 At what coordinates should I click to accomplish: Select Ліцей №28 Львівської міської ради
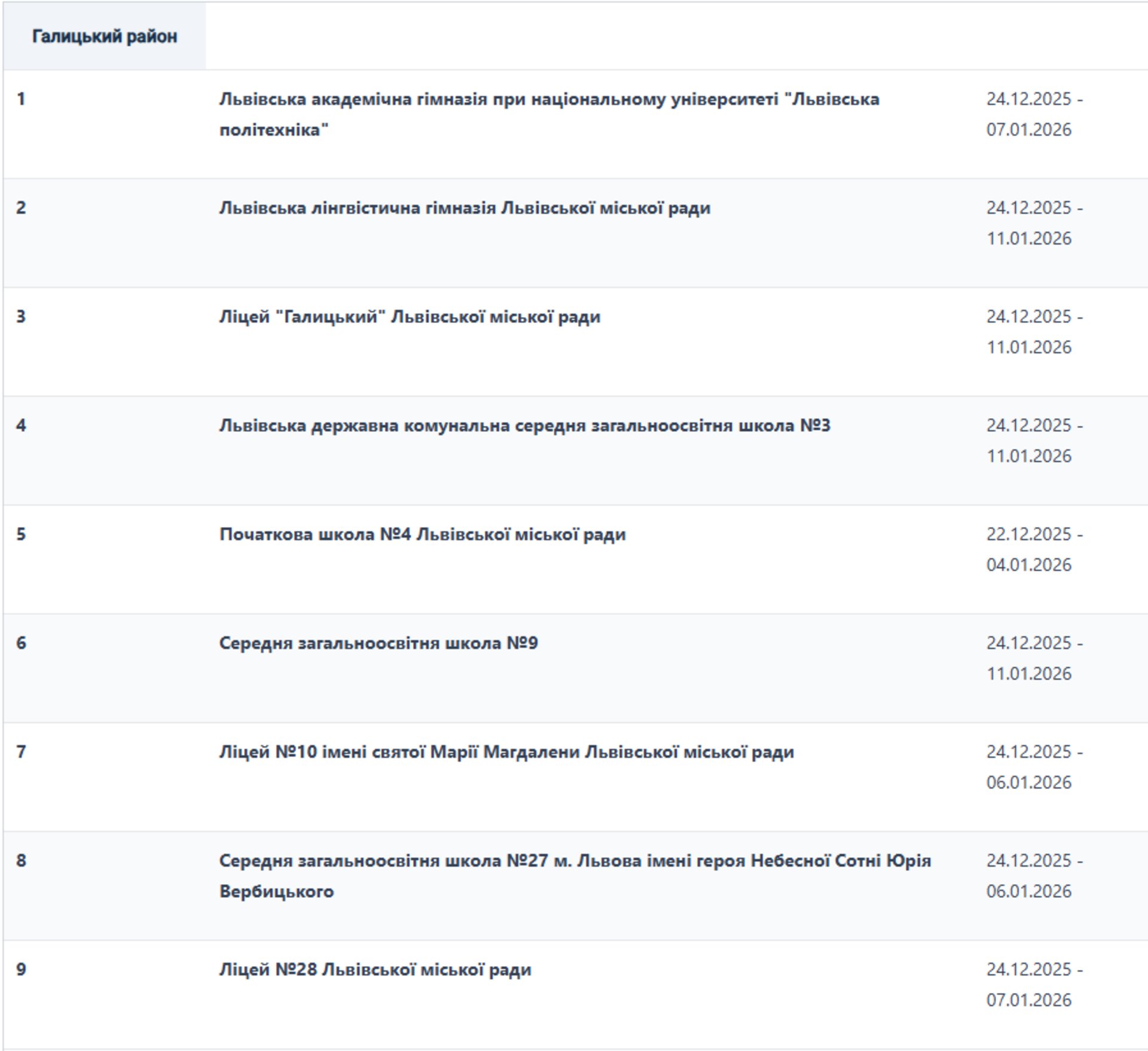point(375,970)
